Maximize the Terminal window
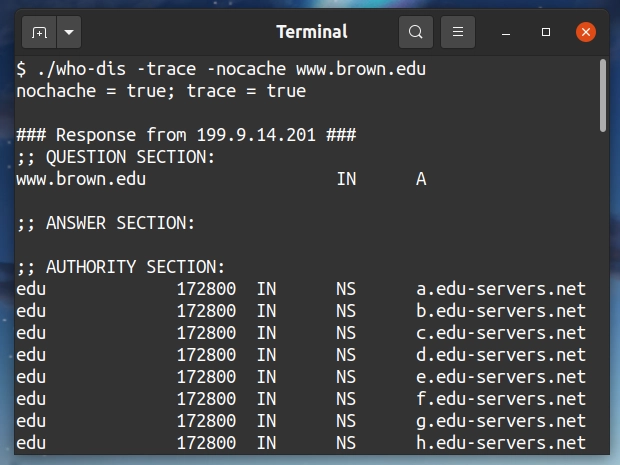Viewport: 620px width, 465px height. pos(546,32)
